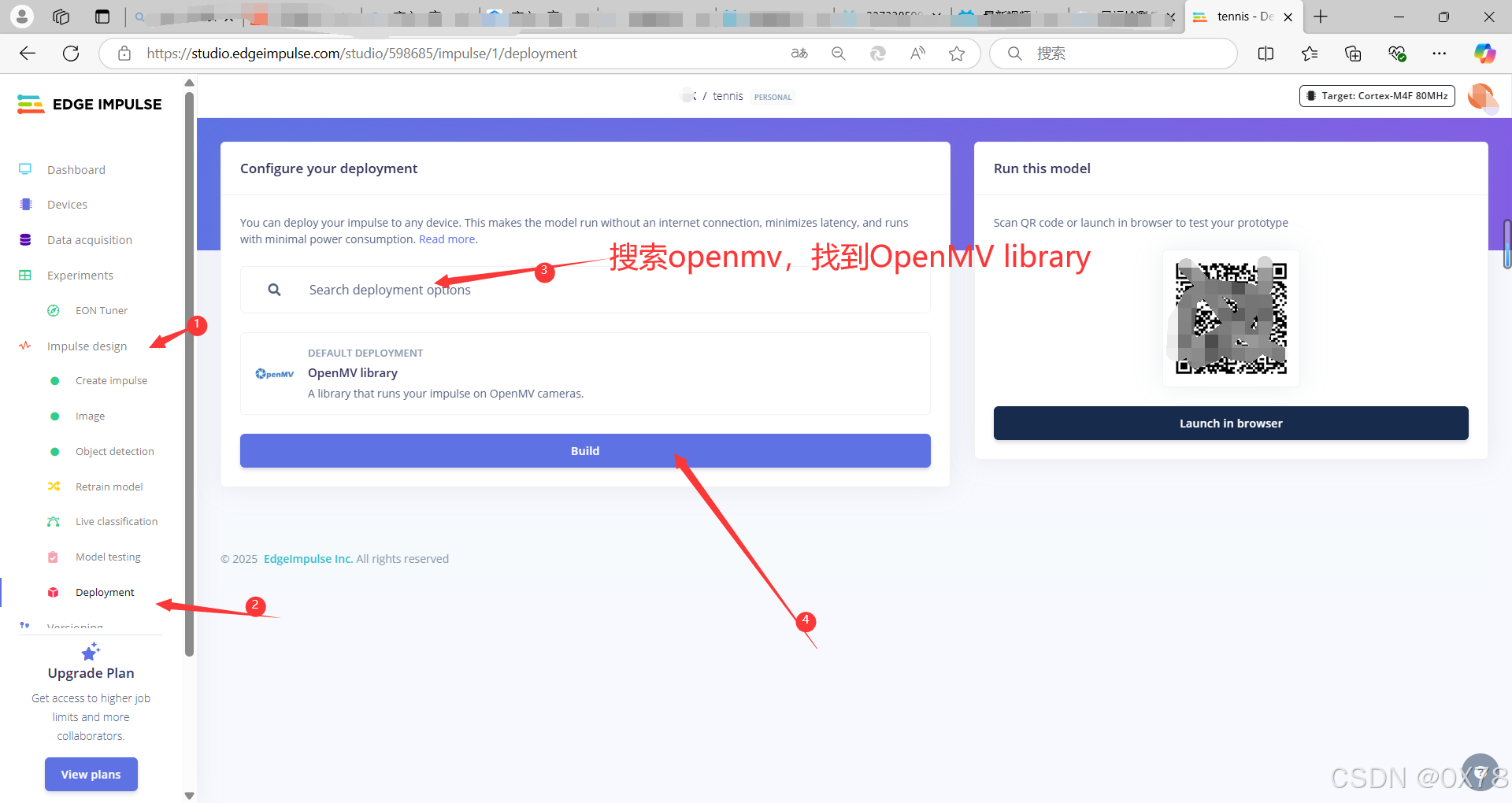Open the EdgeImpulse Inc. footer link
1512x803 pixels.
pos(308,559)
